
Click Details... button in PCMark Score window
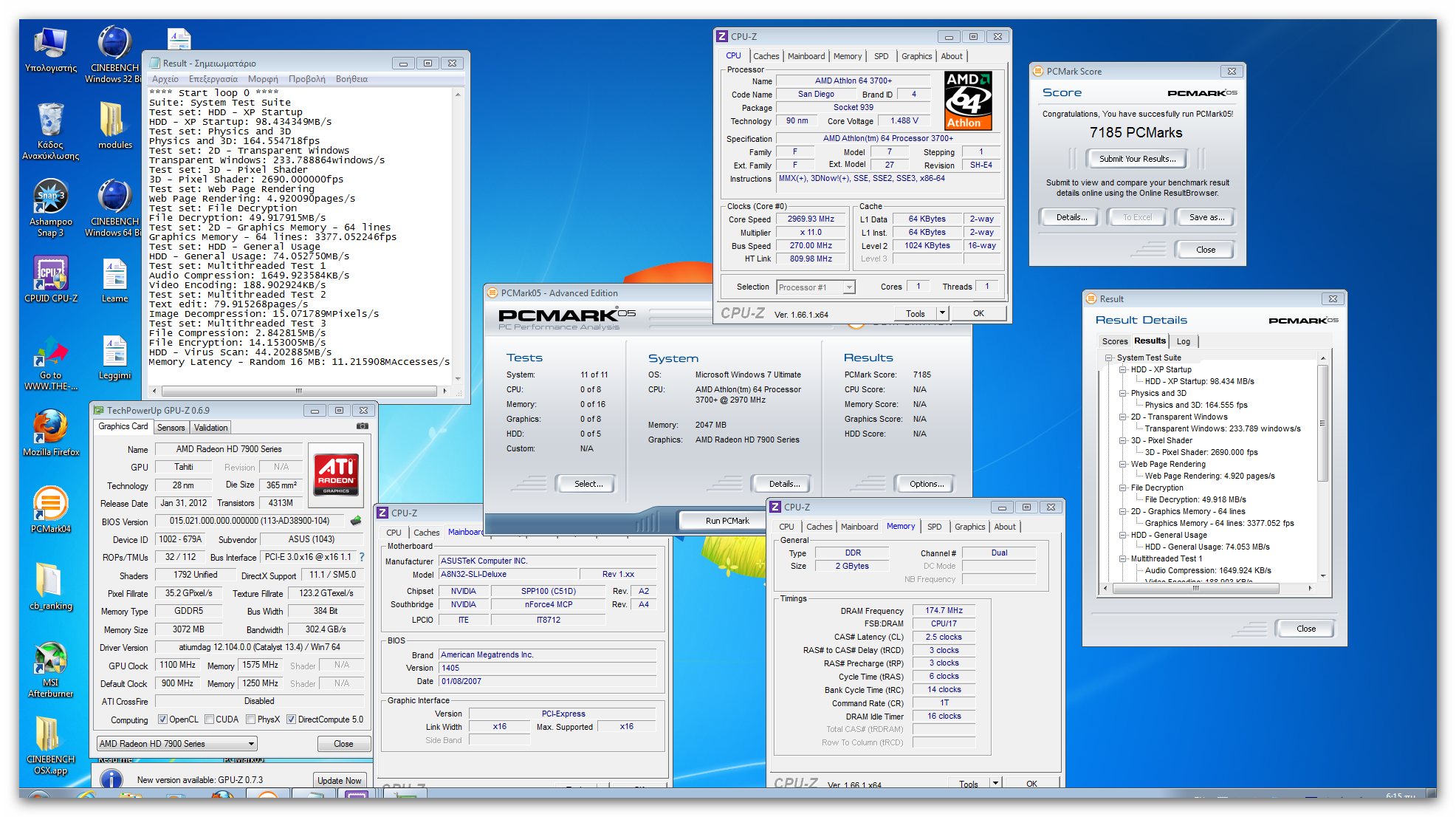tap(1071, 217)
